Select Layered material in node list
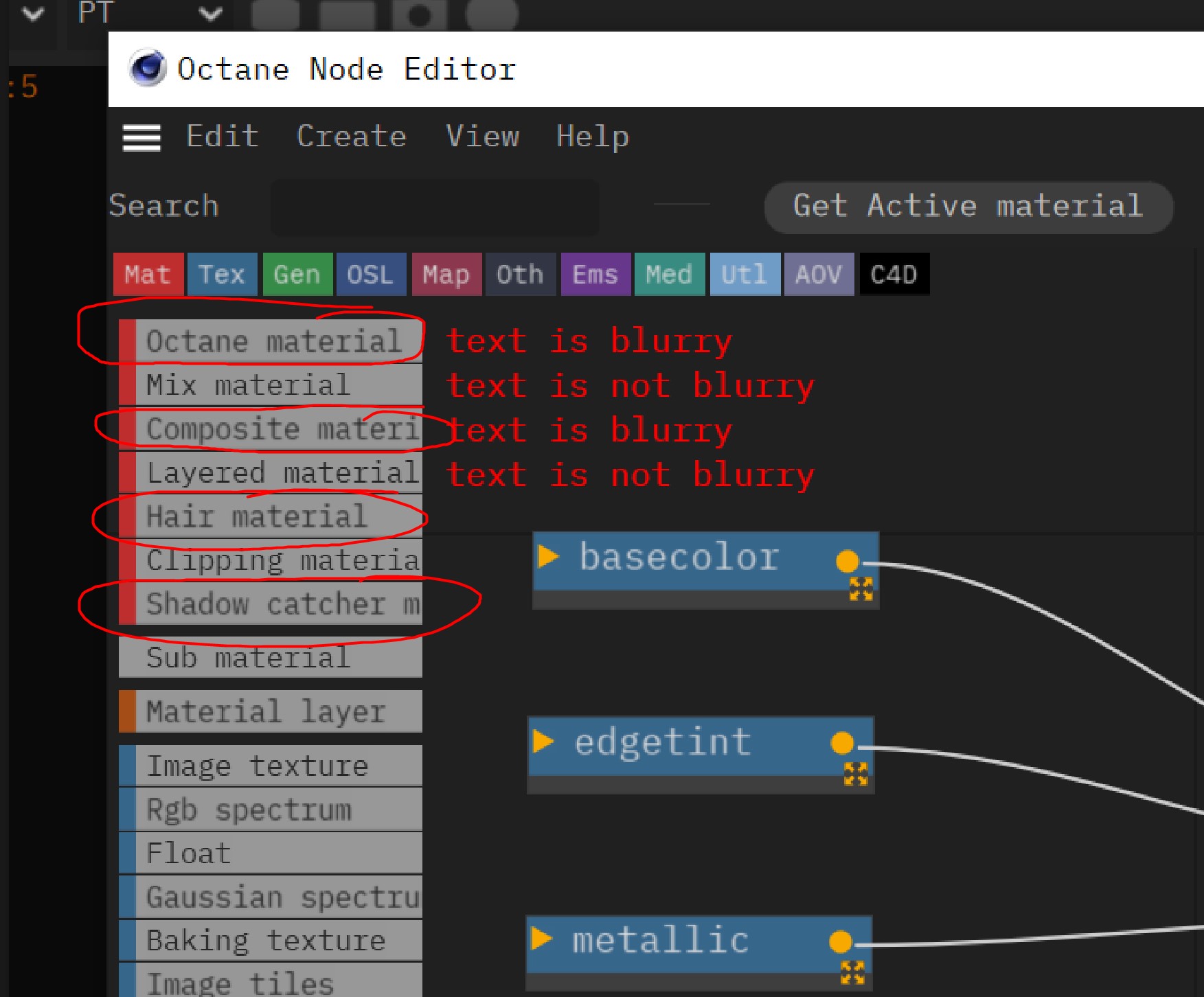 pyautogui.click(x=271, y=472)
